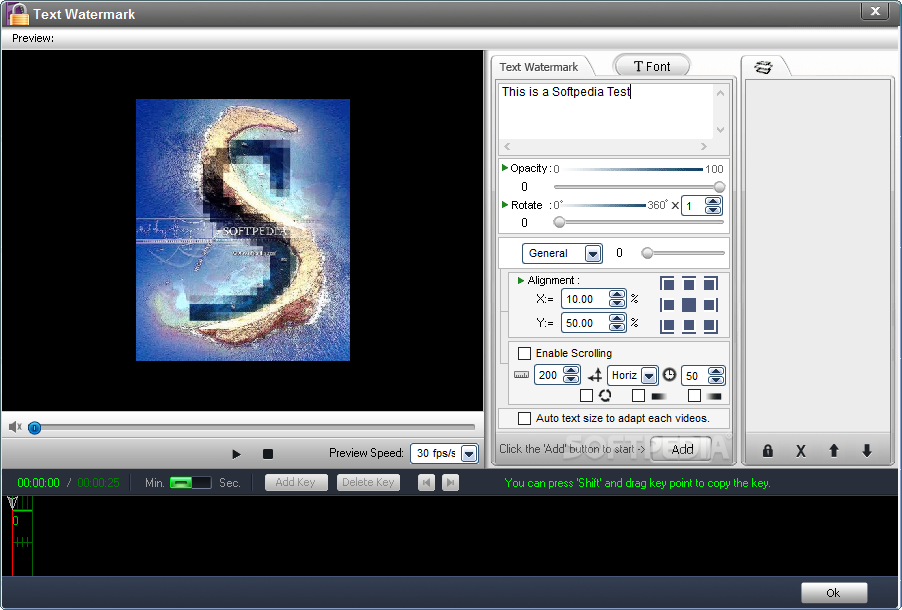Move watermark item up with arrow
902x610 pixels.
(834, 451)
